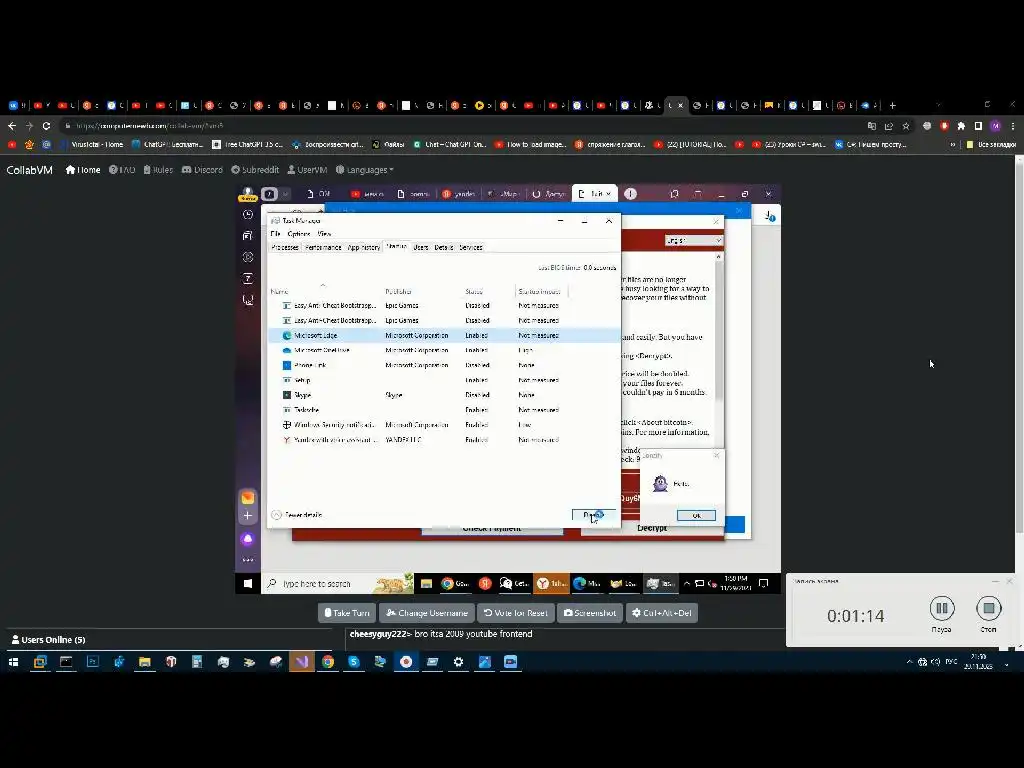Open the Subreddit link
The height and width of the screenshot is (768, 1024).
coord(255,170)
